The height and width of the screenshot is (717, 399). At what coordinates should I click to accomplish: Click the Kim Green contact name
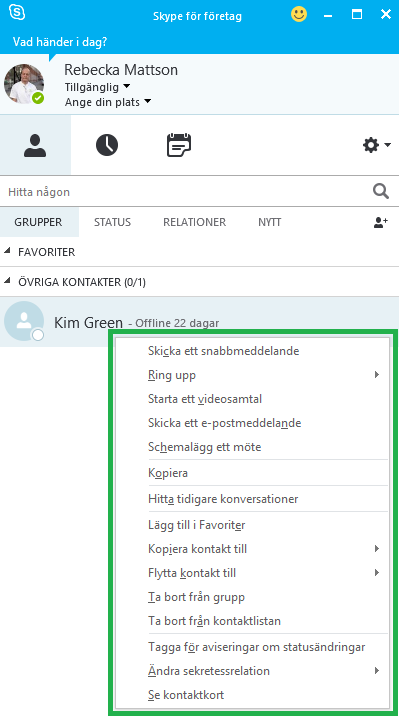click(x=88, y=322)
